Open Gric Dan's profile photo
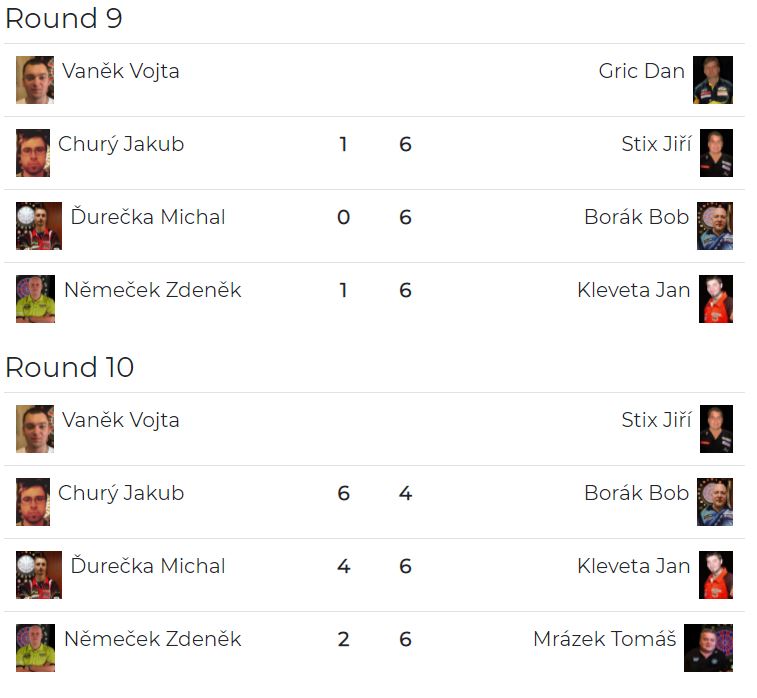Viewport: 757px width, 698px height. 713,80
